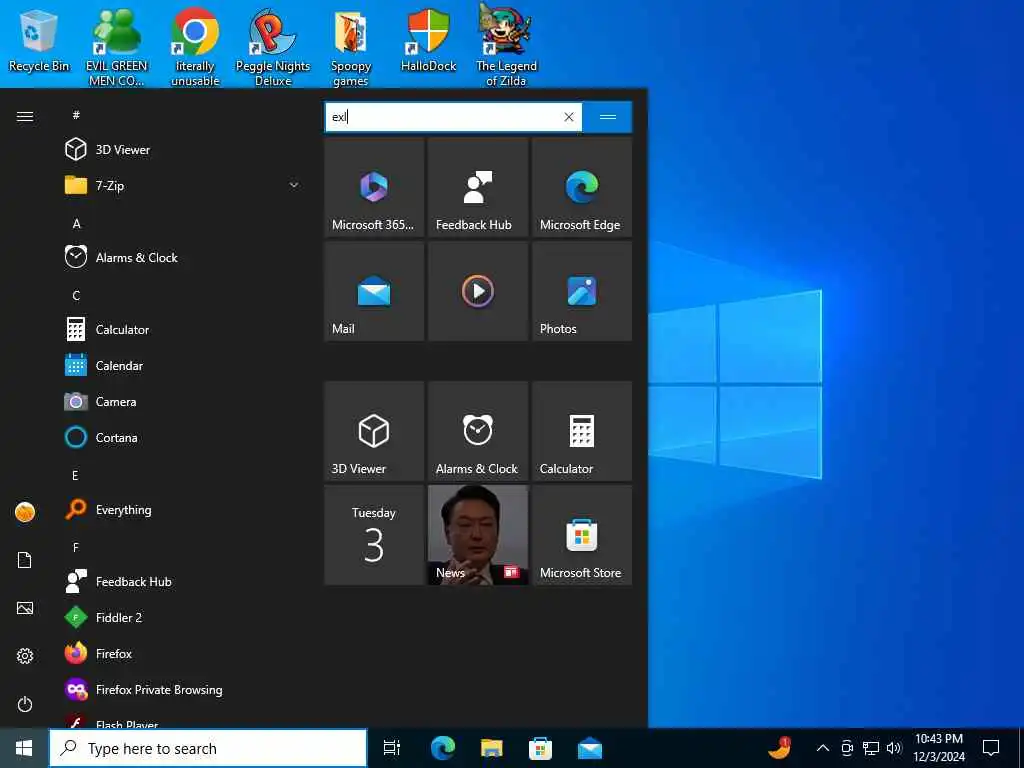Click the Power button in Start
1024x768 pixels.
tap(25, 704)
